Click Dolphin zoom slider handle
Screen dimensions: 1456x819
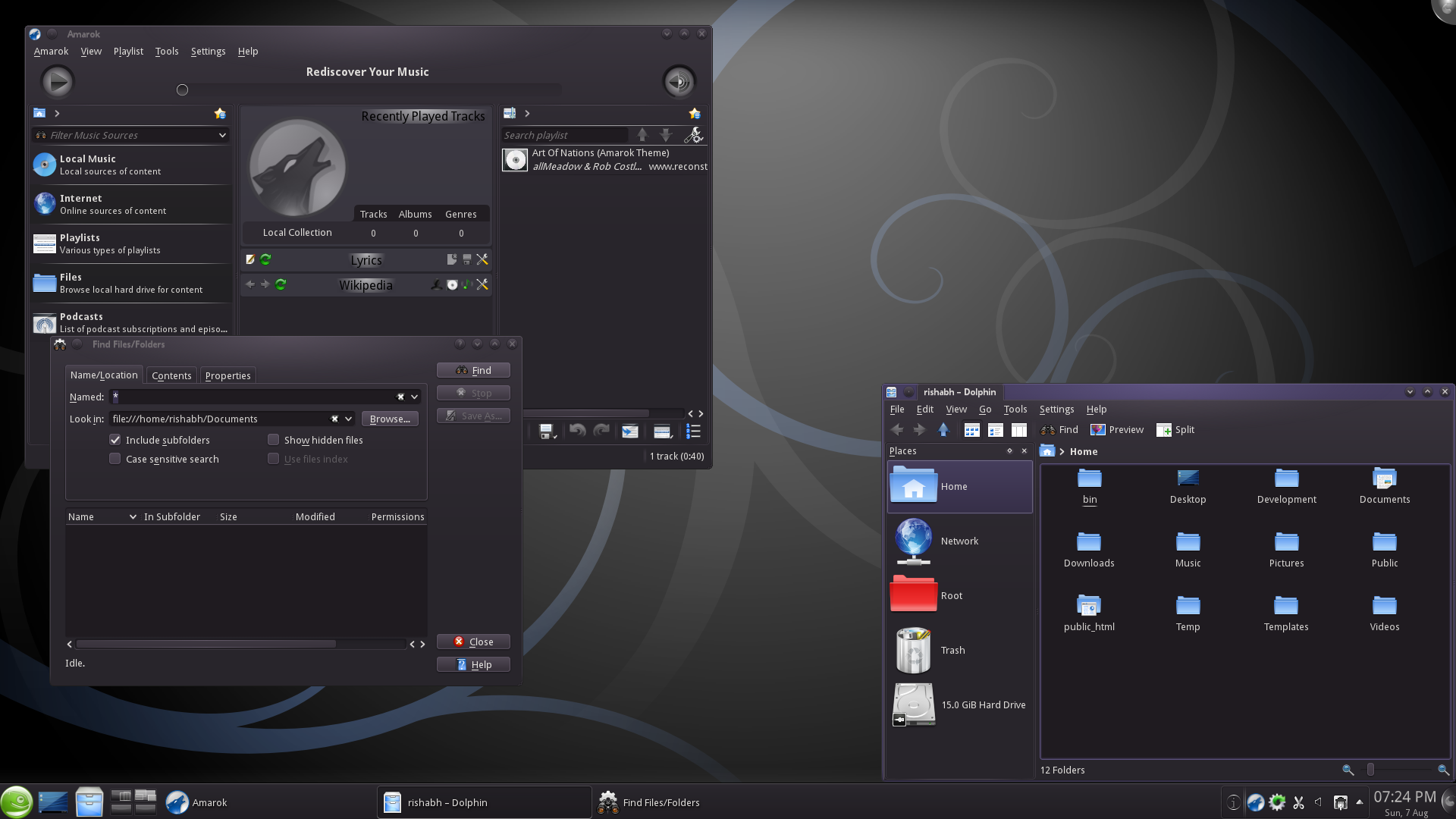tap(1370, 770)
